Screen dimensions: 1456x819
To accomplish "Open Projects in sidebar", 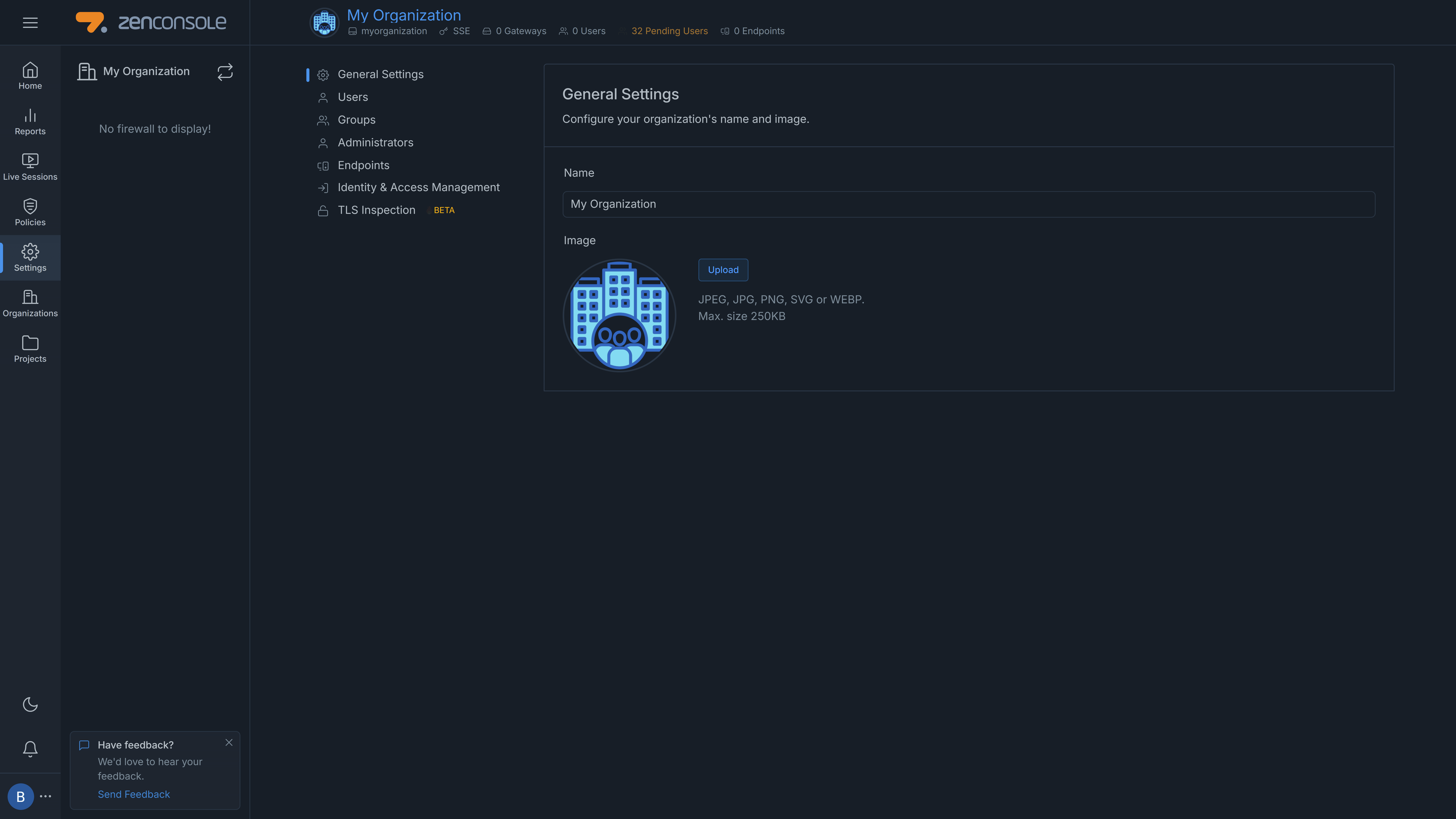I will click(x=30, y=349).
